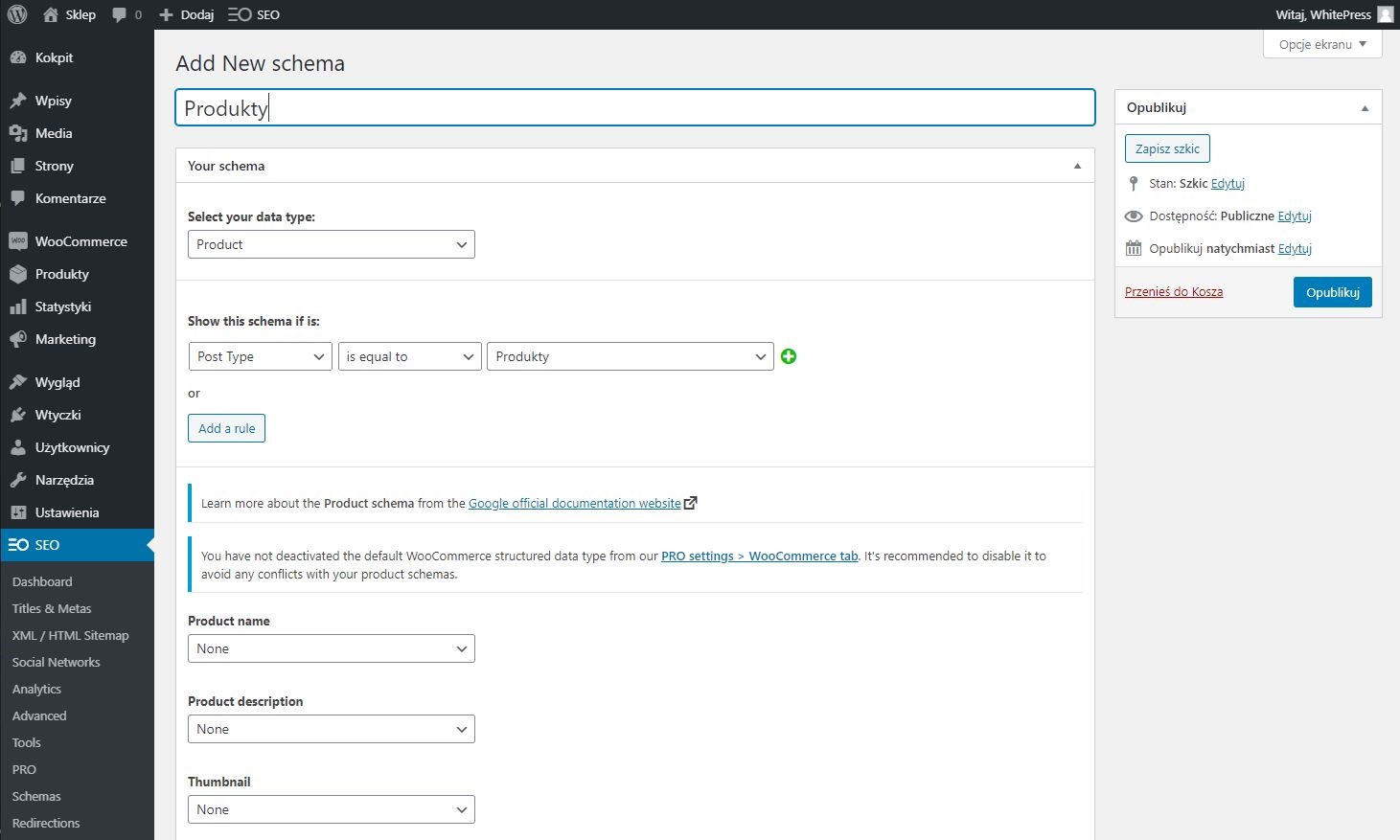Click Edytuj link next to Opublikuj natychmiast

click(x=1295, y=248)
